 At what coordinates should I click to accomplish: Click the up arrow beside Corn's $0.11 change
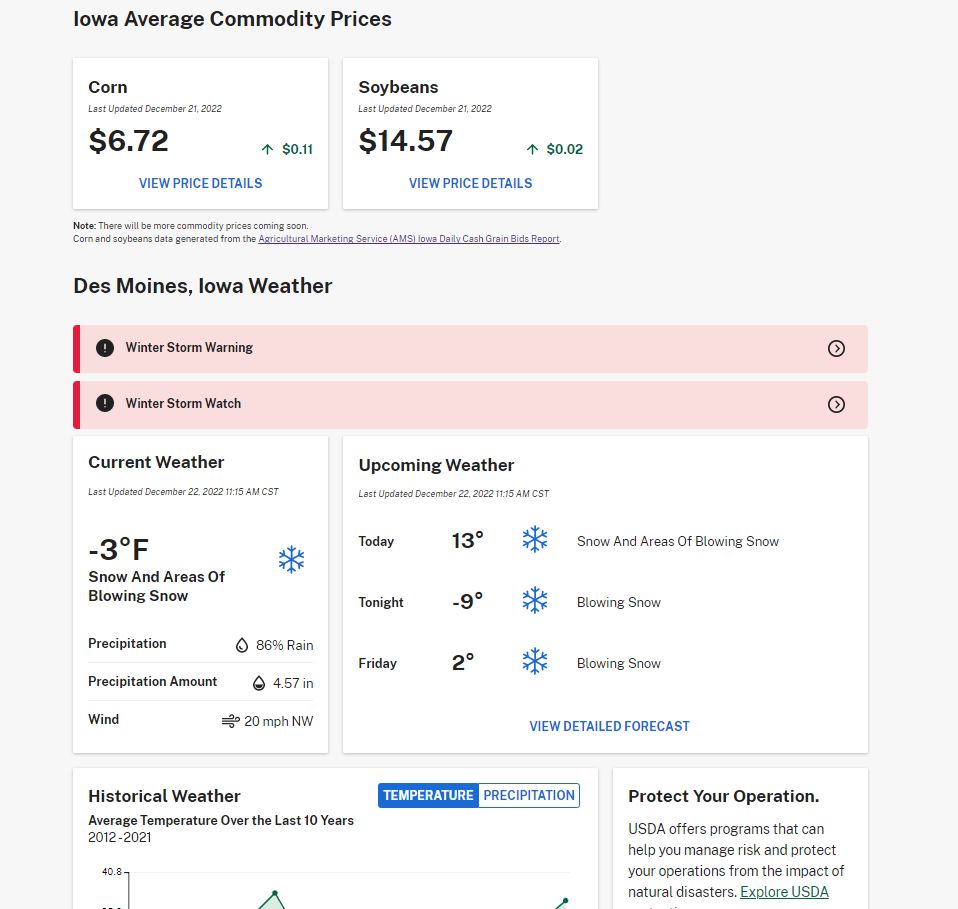point(267,149)
